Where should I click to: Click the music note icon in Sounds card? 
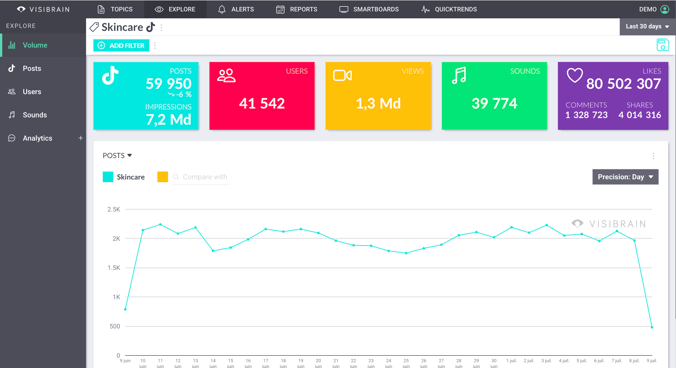(459, 75)
